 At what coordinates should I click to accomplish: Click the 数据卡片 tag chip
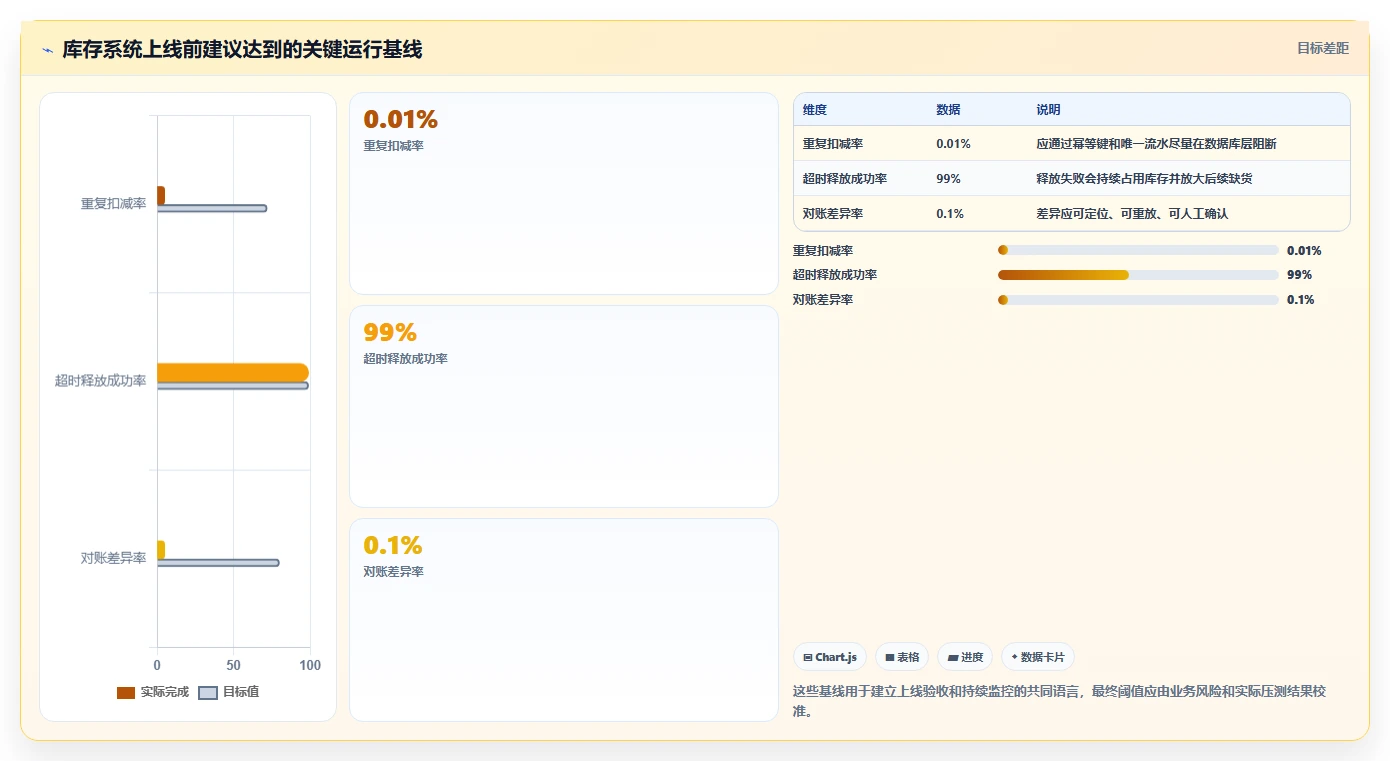[1038, 657]
